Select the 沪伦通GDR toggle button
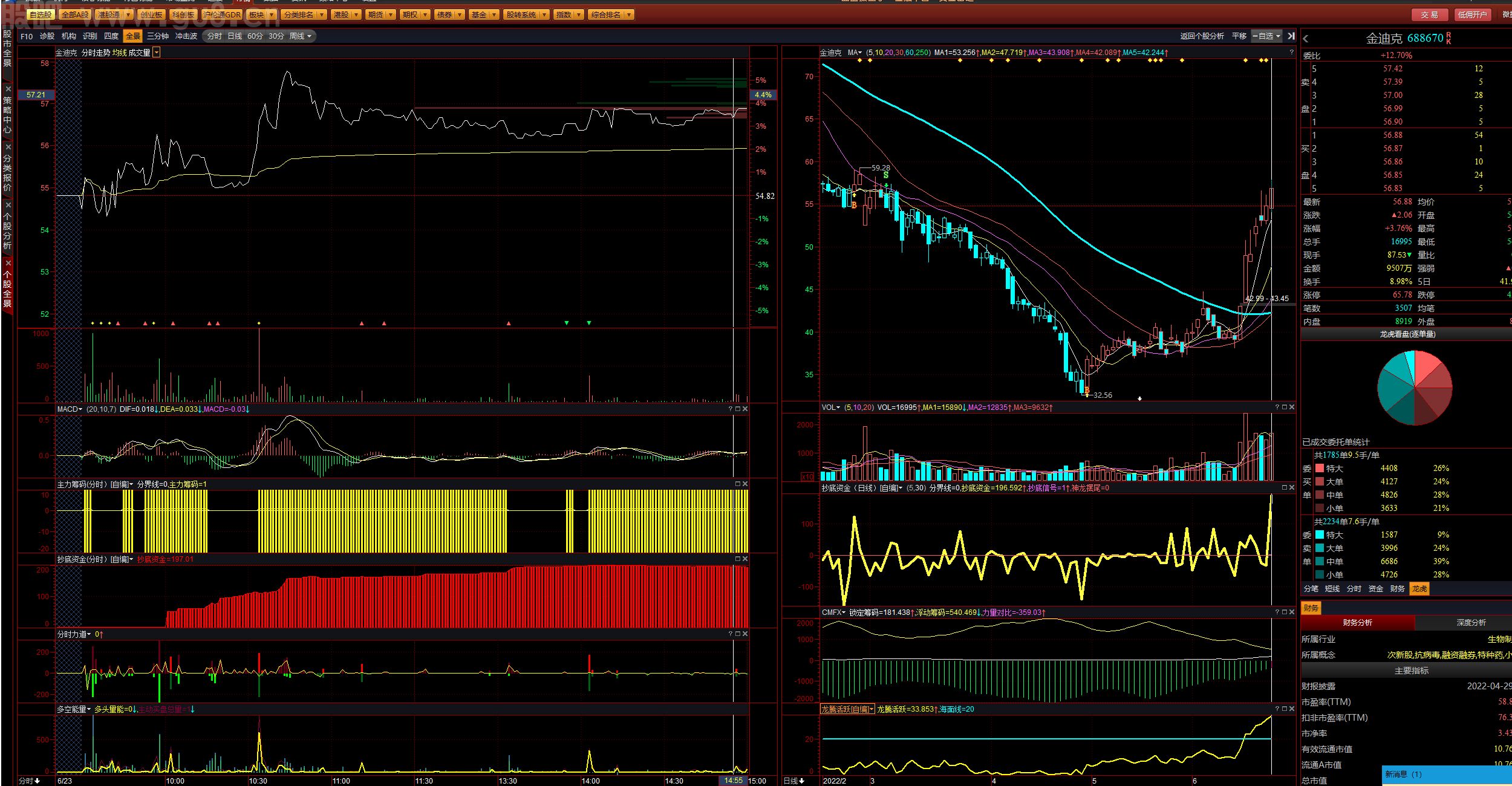This screenshot has height=786, width=1512. pyautogui.click(x=222, y=15)
